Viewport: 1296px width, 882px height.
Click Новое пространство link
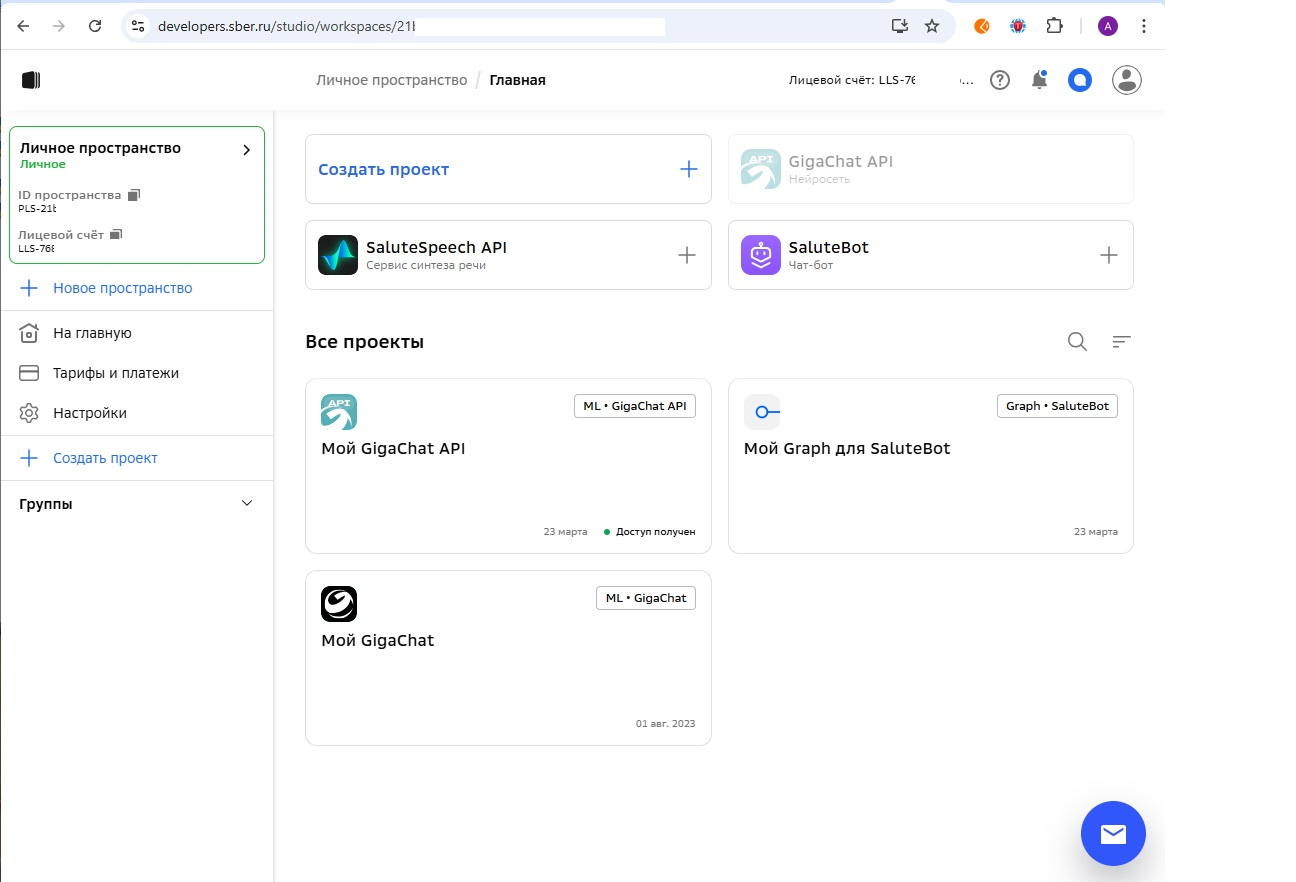click(x=122, y=288)
